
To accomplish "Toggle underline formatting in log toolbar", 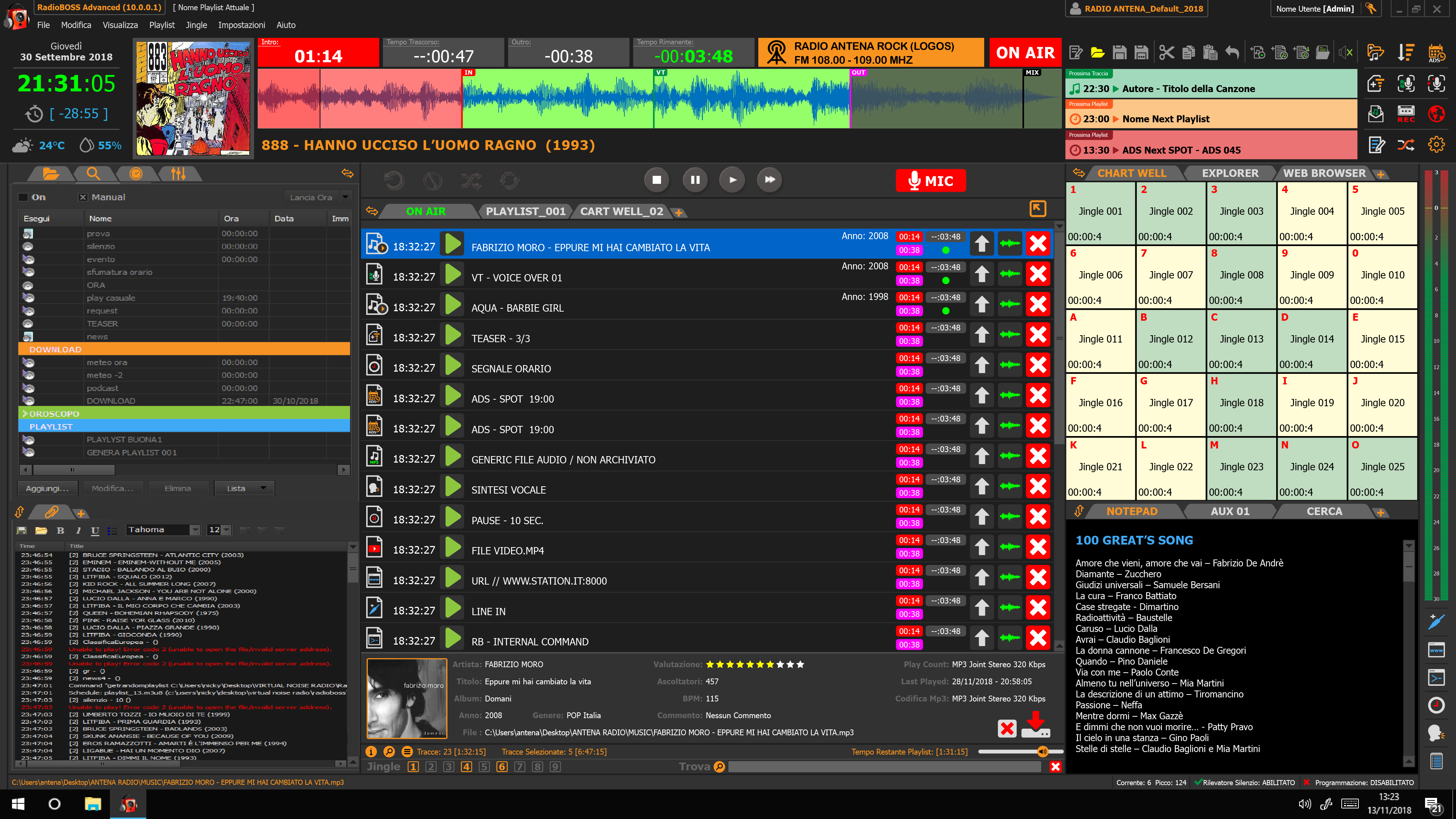I will (95, 530).
